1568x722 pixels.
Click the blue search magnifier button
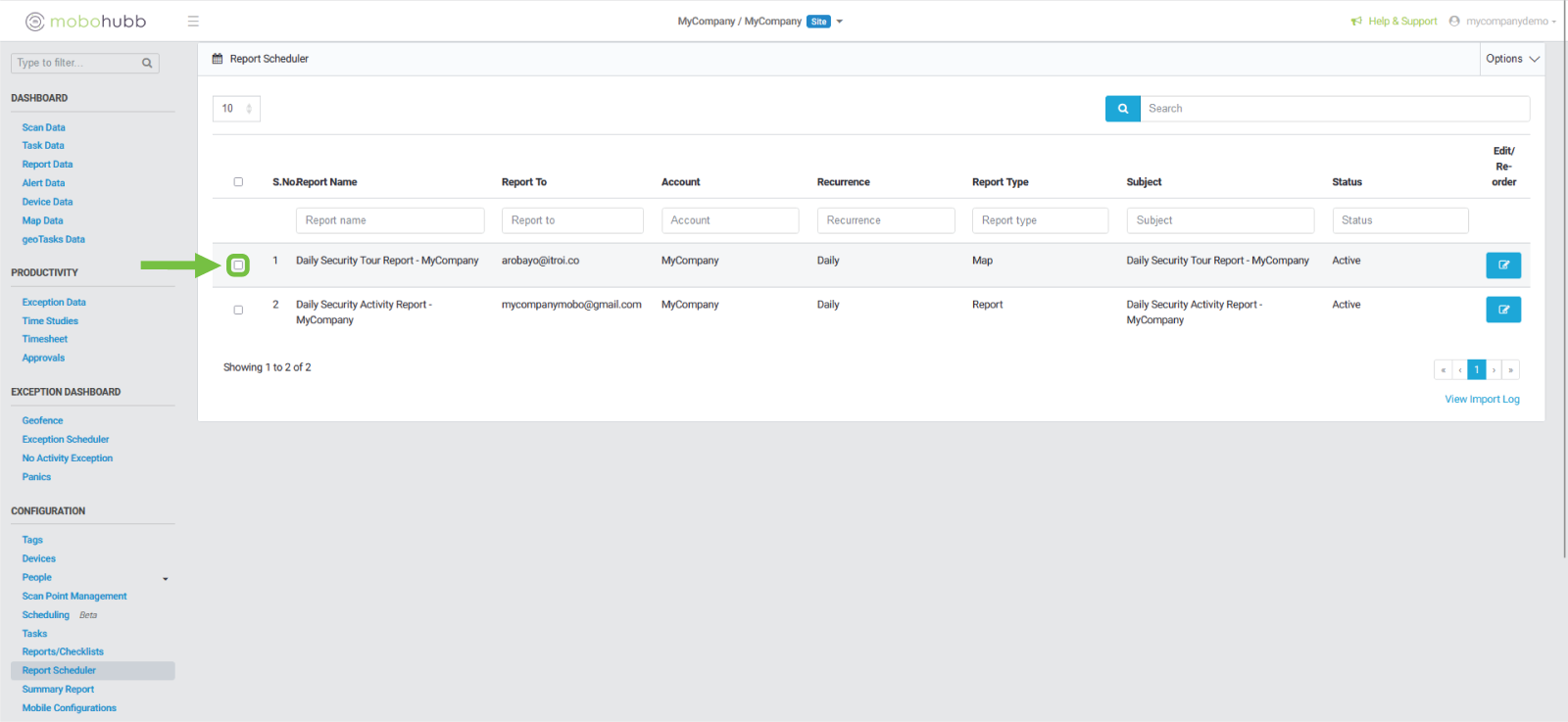pyautogui.click(x=1122, y=109)
